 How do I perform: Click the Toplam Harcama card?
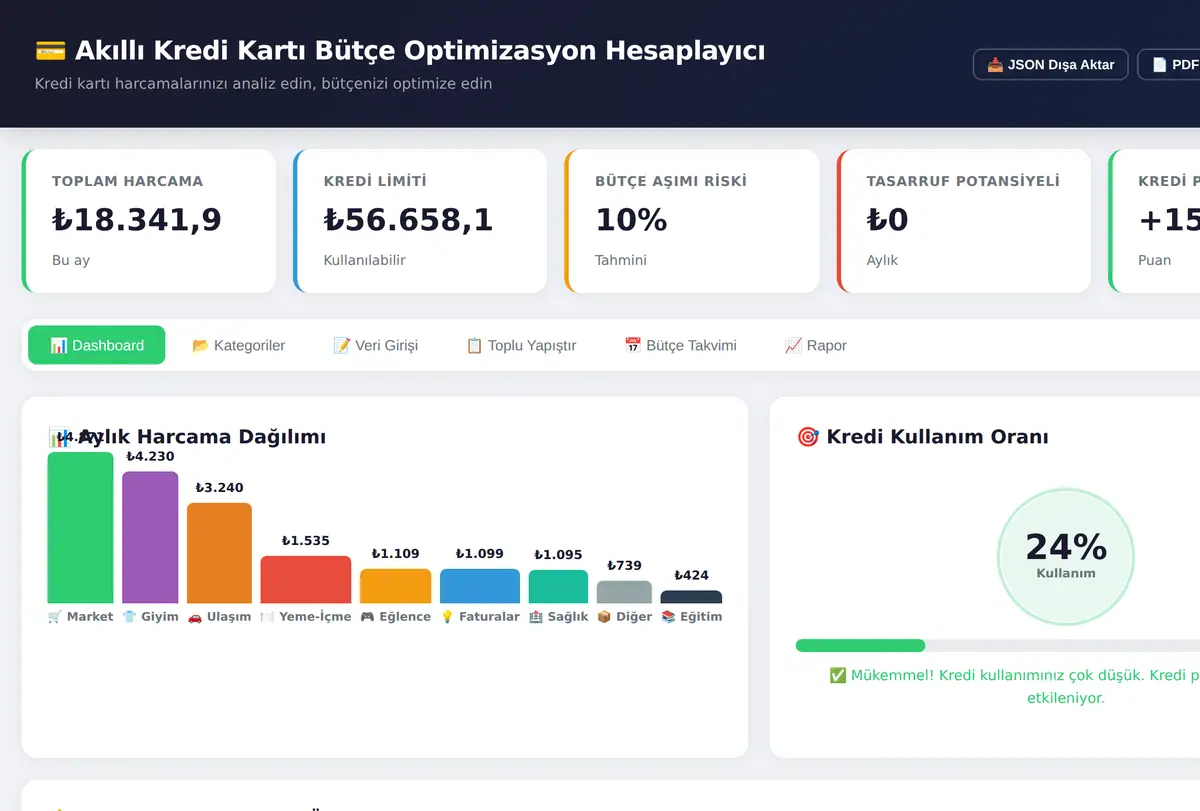pyautogui.click(x=149, y=221)
